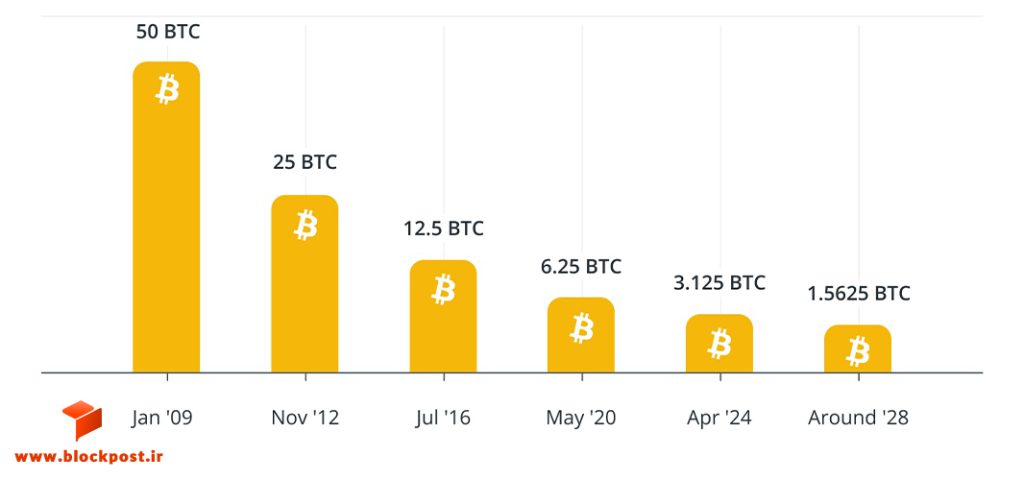Click the 3.125 BTC value label
The width and height of the screenshot is (1024, 480).
(719, 283)
